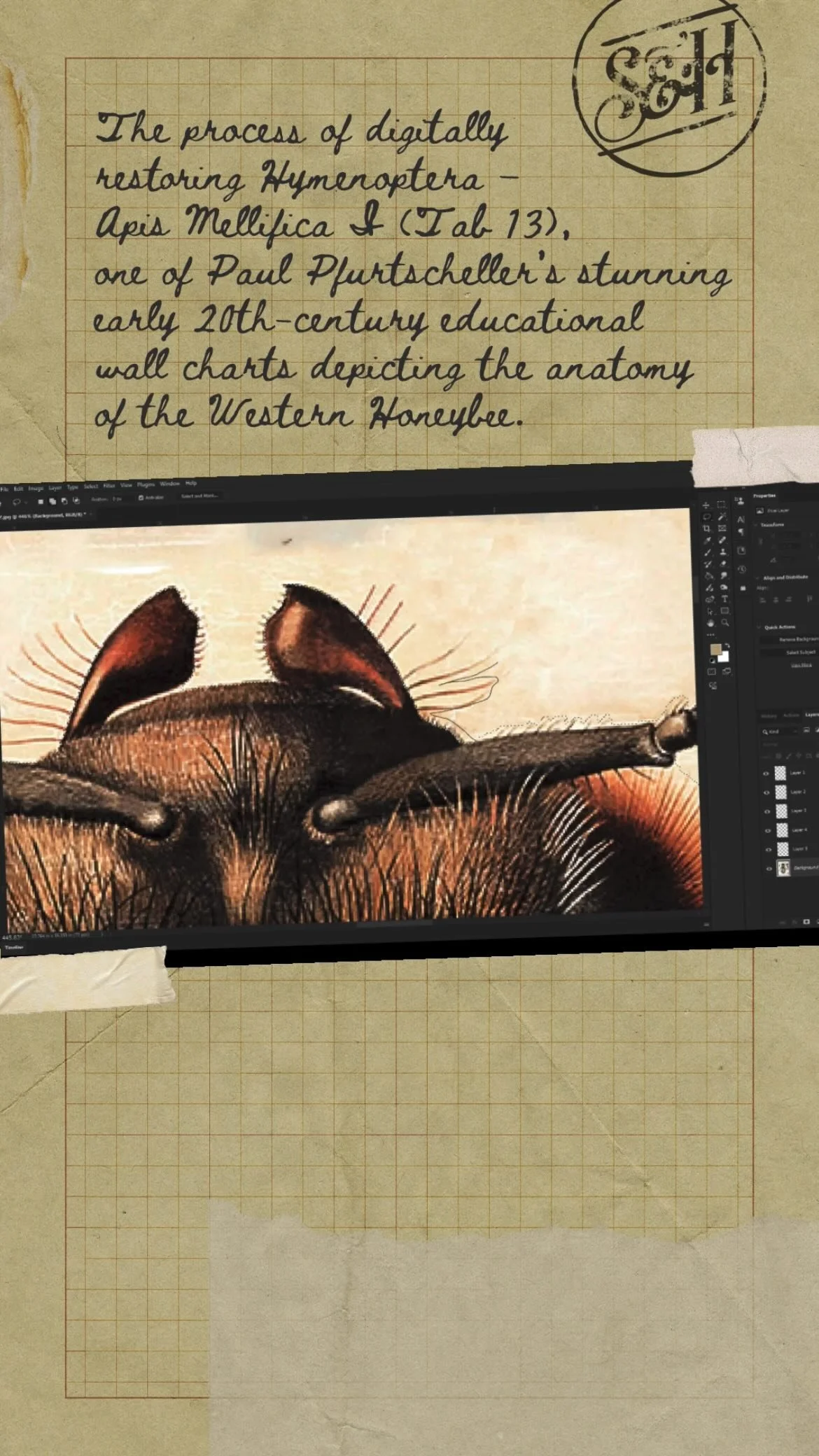Image resolution: width=819 pixels, height=1456 pixels.
Task: Open the Window menu
Action: 169,484
